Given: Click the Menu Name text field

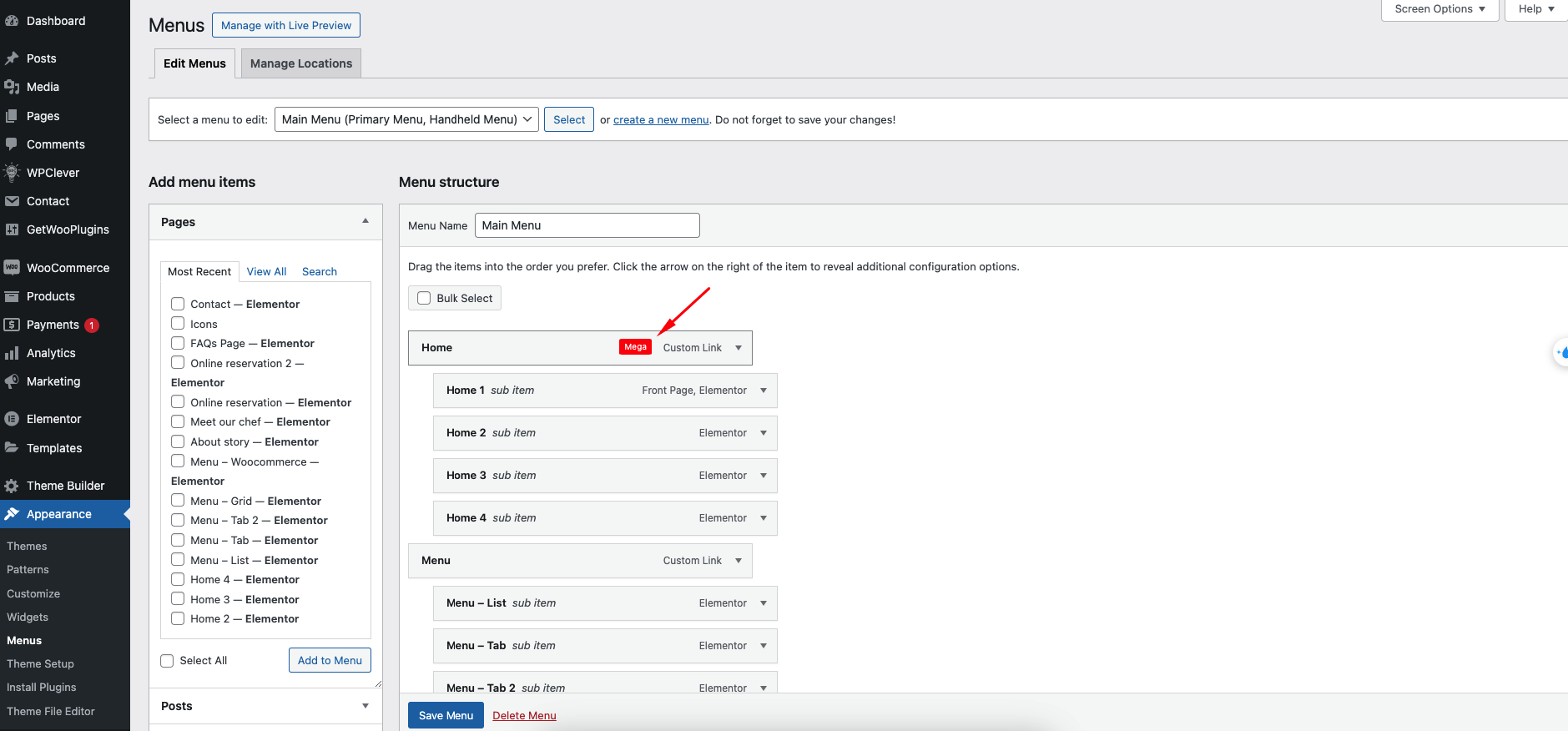Looking at the screenshot, I should [x=587, y=225].
